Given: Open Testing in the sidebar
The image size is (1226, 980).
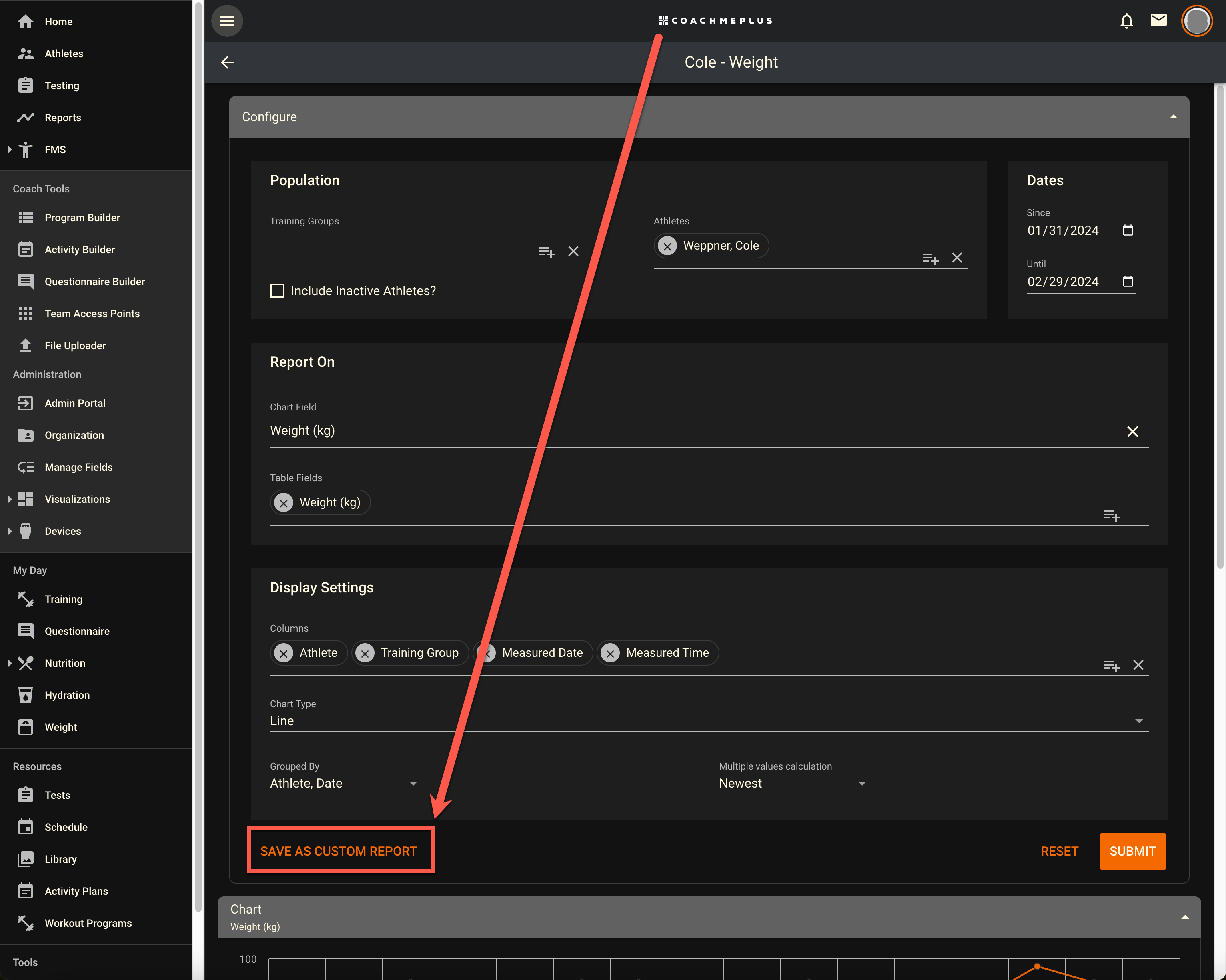Looking at the screenshot, I should point(96,85).
